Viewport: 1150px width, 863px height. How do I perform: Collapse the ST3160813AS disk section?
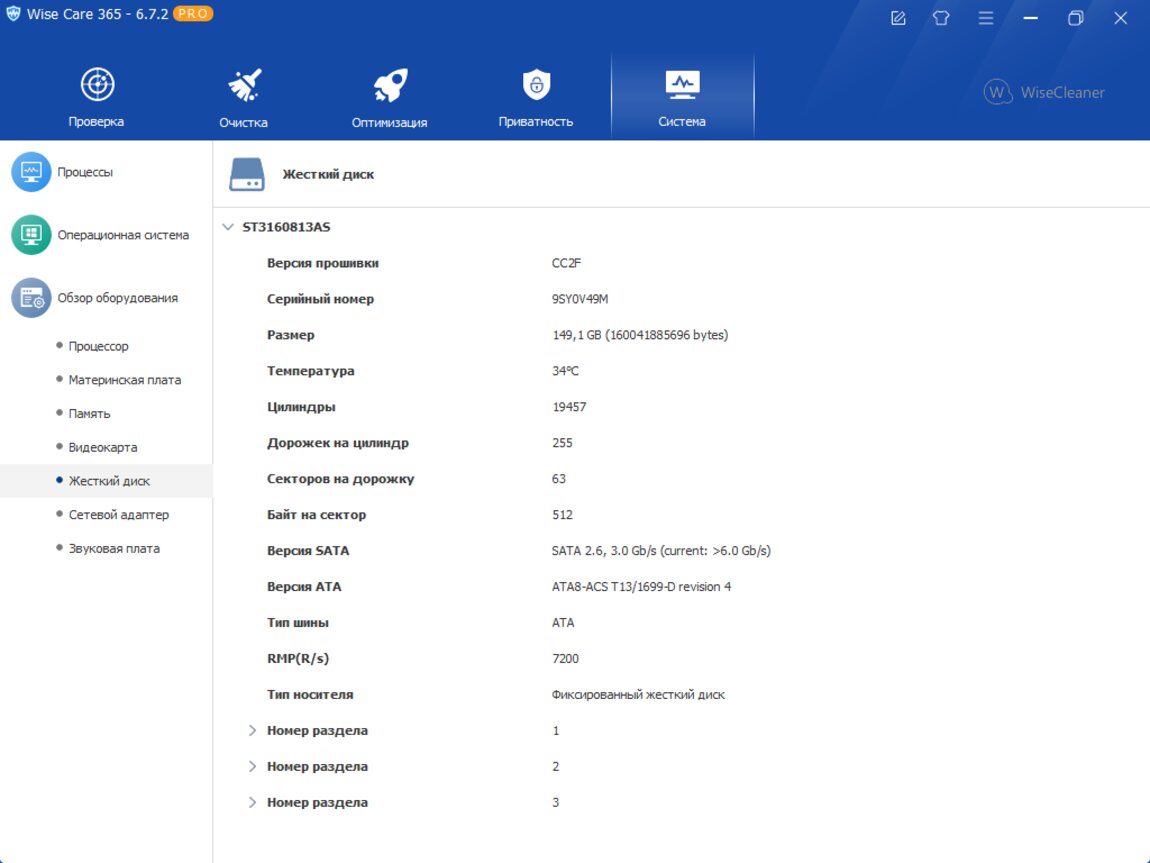227,227
